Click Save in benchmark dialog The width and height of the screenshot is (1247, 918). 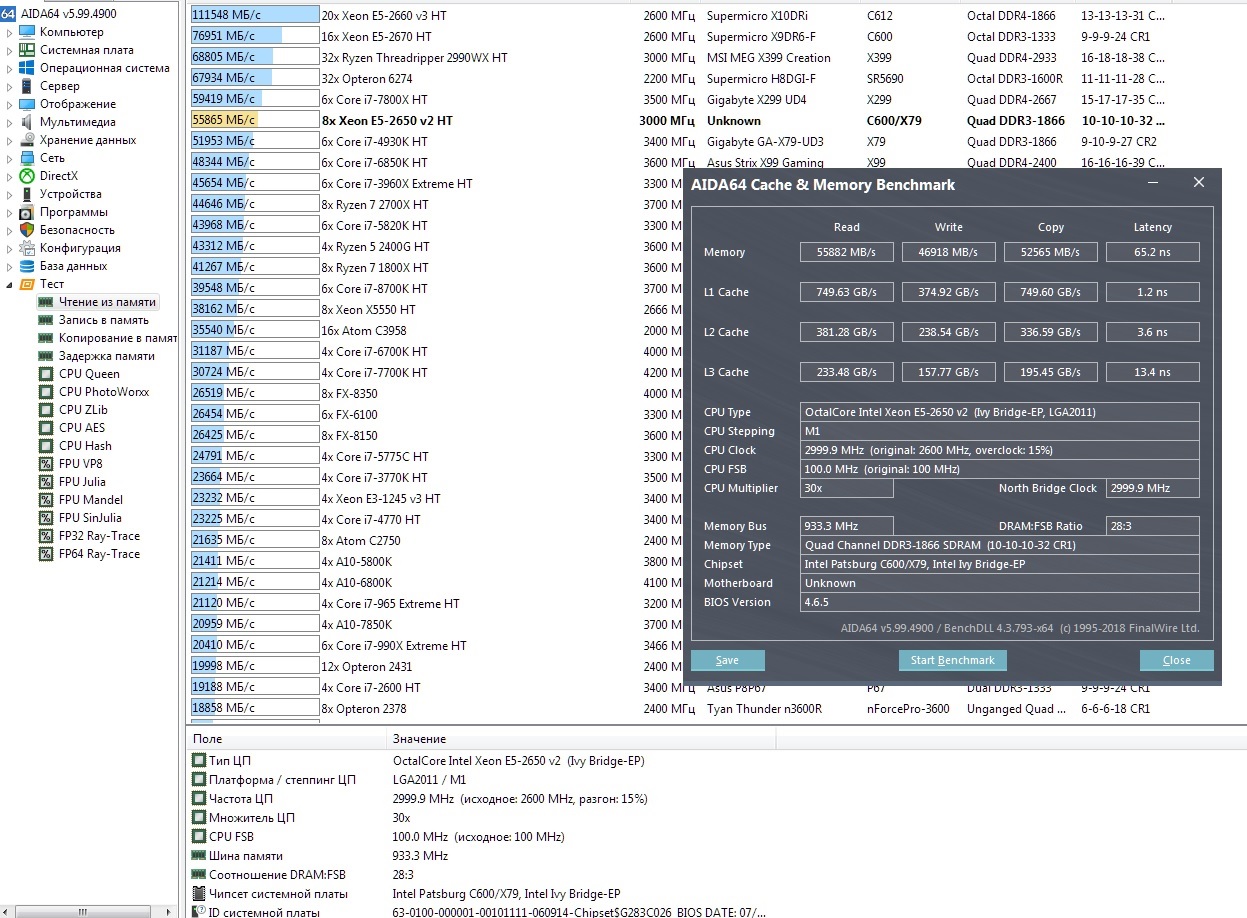point(728,660)
